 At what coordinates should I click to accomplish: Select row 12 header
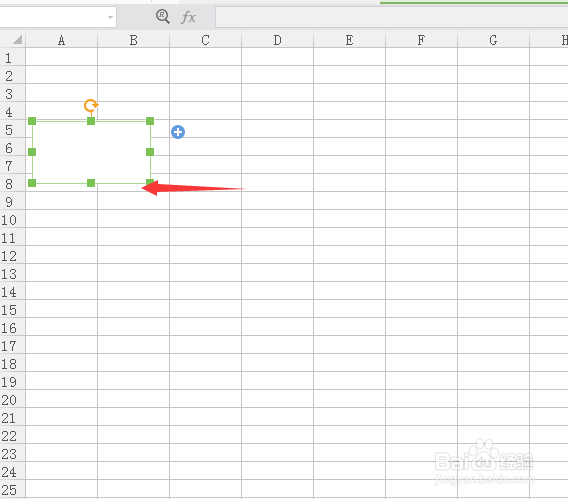click(12, 255)
